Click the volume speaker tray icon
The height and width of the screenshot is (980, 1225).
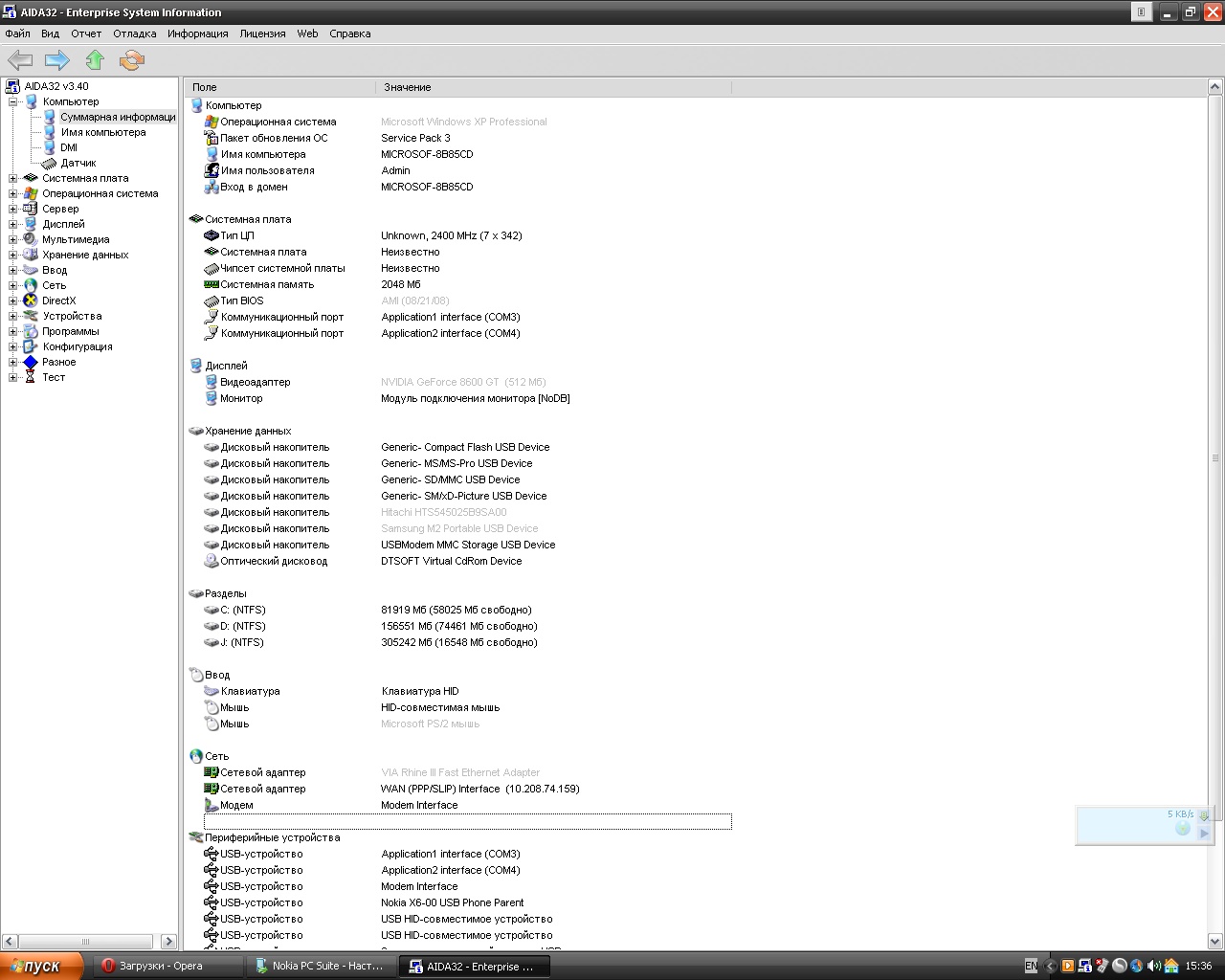pos(1153,966)
